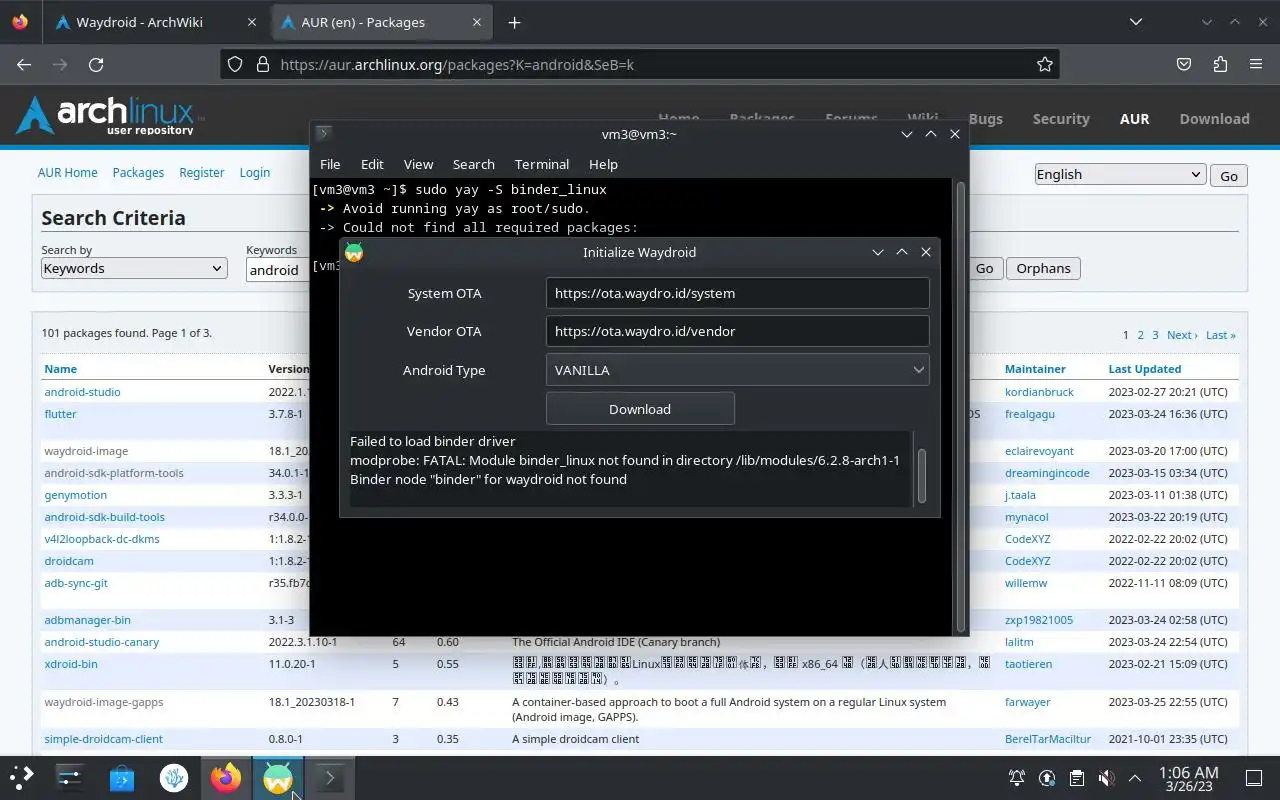Show desktop with the panel corner button
This screenshot has height=800, width=1280.
tap(1254, 778)
